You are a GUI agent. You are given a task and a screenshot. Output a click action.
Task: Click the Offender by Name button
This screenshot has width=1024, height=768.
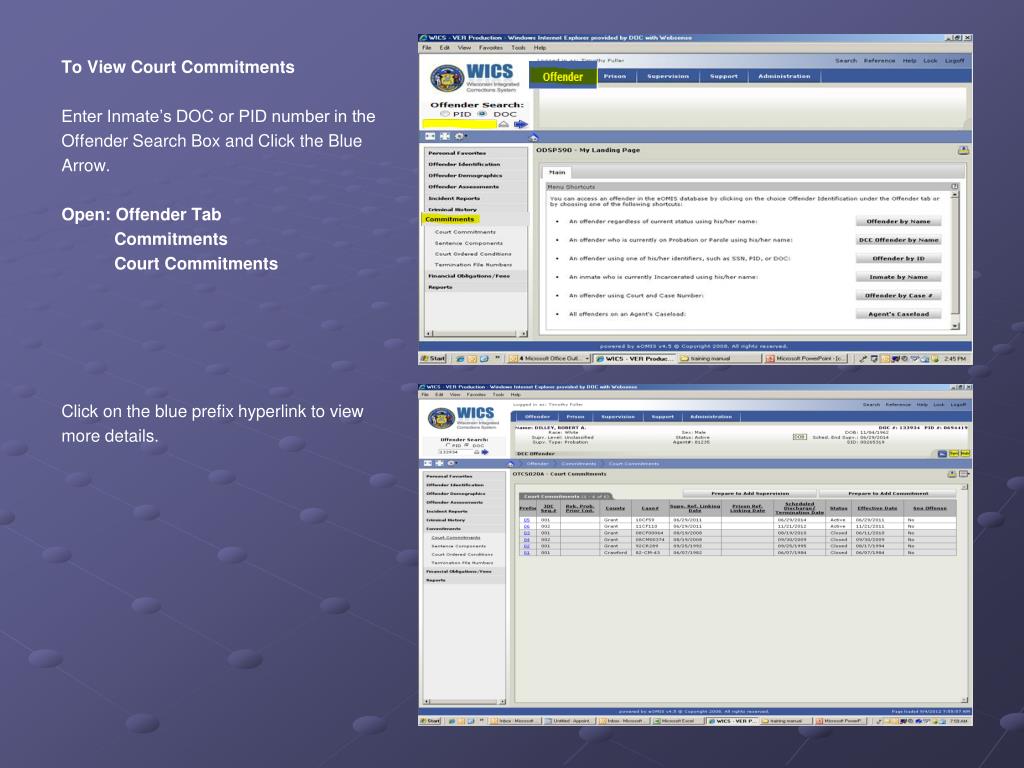[899, 221]
